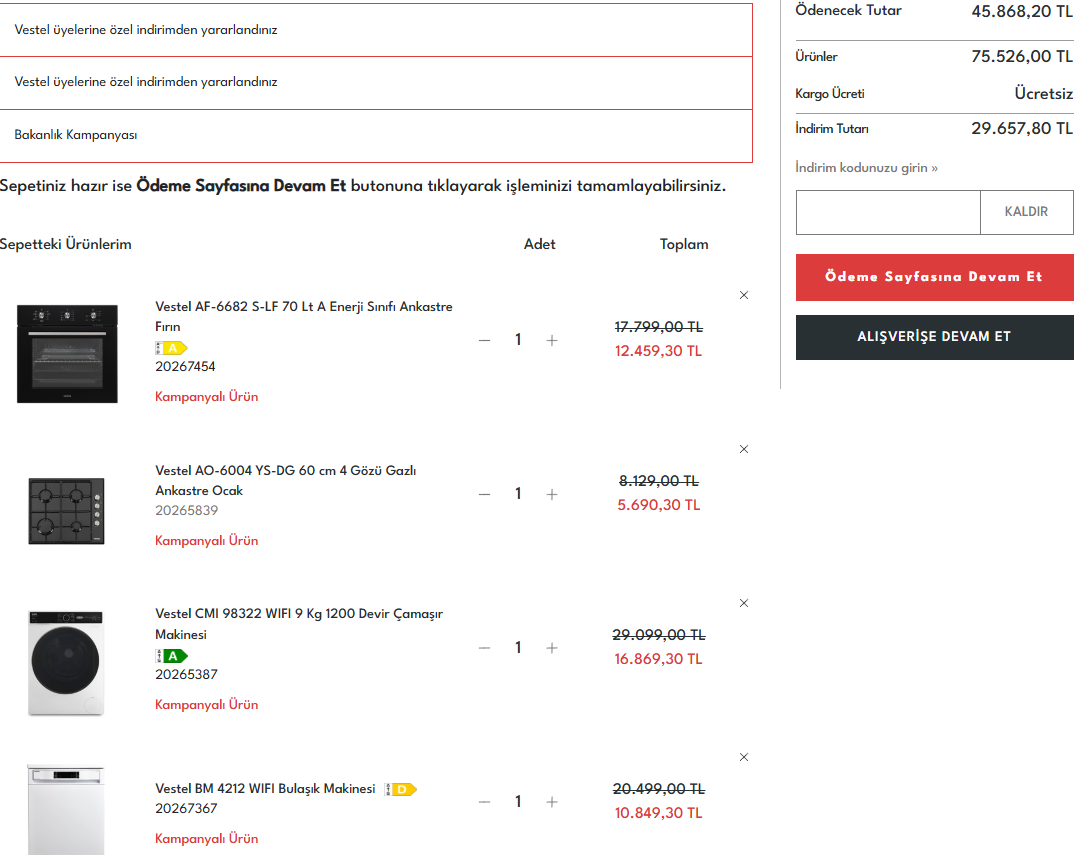The width and height of the screenshot is (1075, 855).
Task: Decrease quantity of the CMI 98322 washer
Action: pyautogui.click(x=485, y=648)
